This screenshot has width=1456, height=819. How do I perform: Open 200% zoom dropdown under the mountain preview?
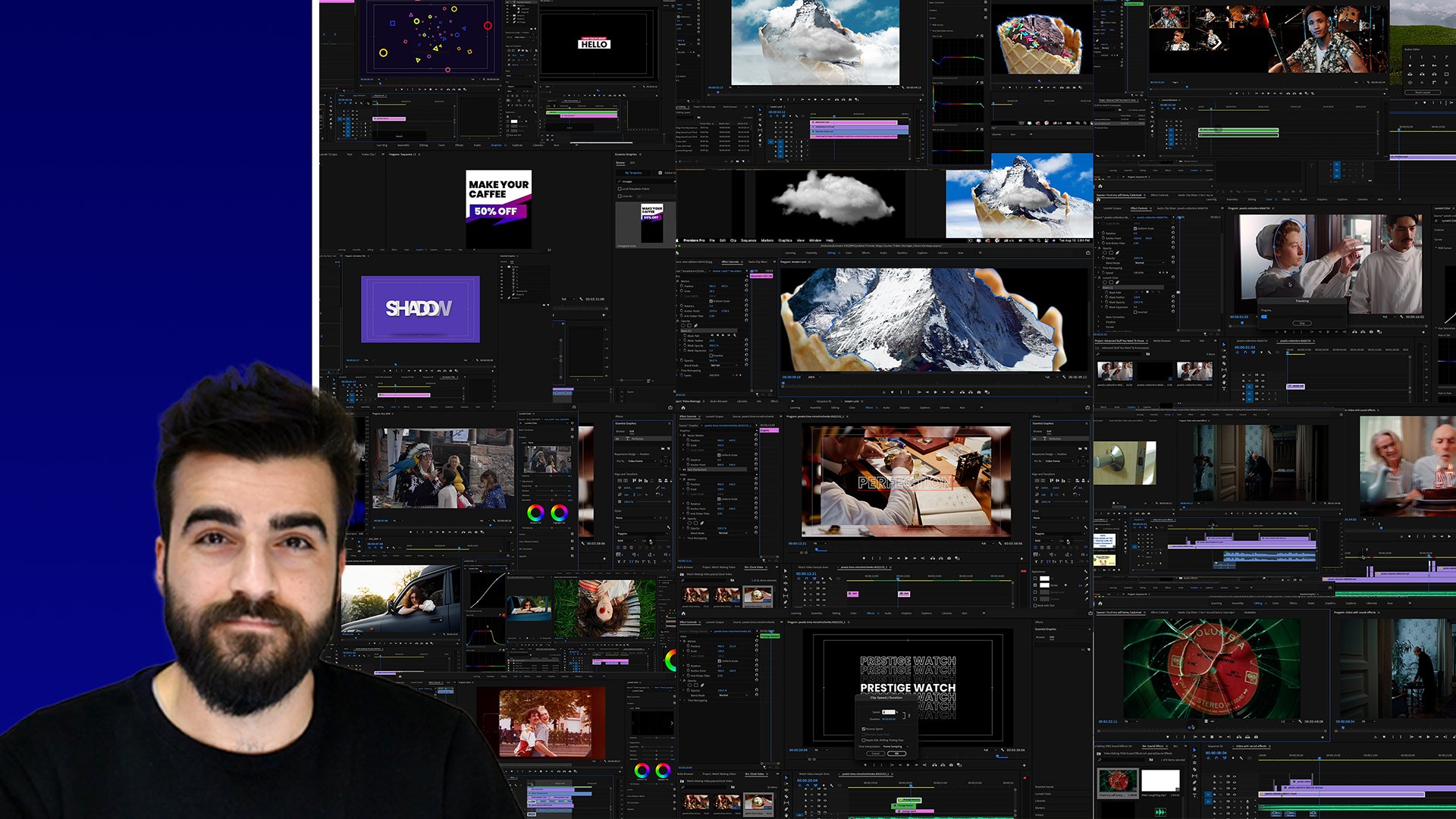coord(814,377)
